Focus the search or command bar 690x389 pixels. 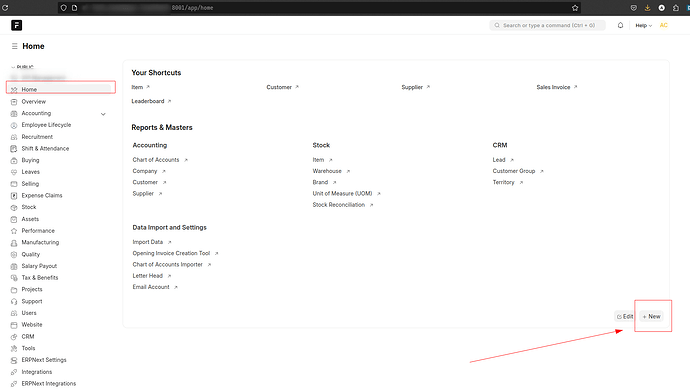click(547, 26)
